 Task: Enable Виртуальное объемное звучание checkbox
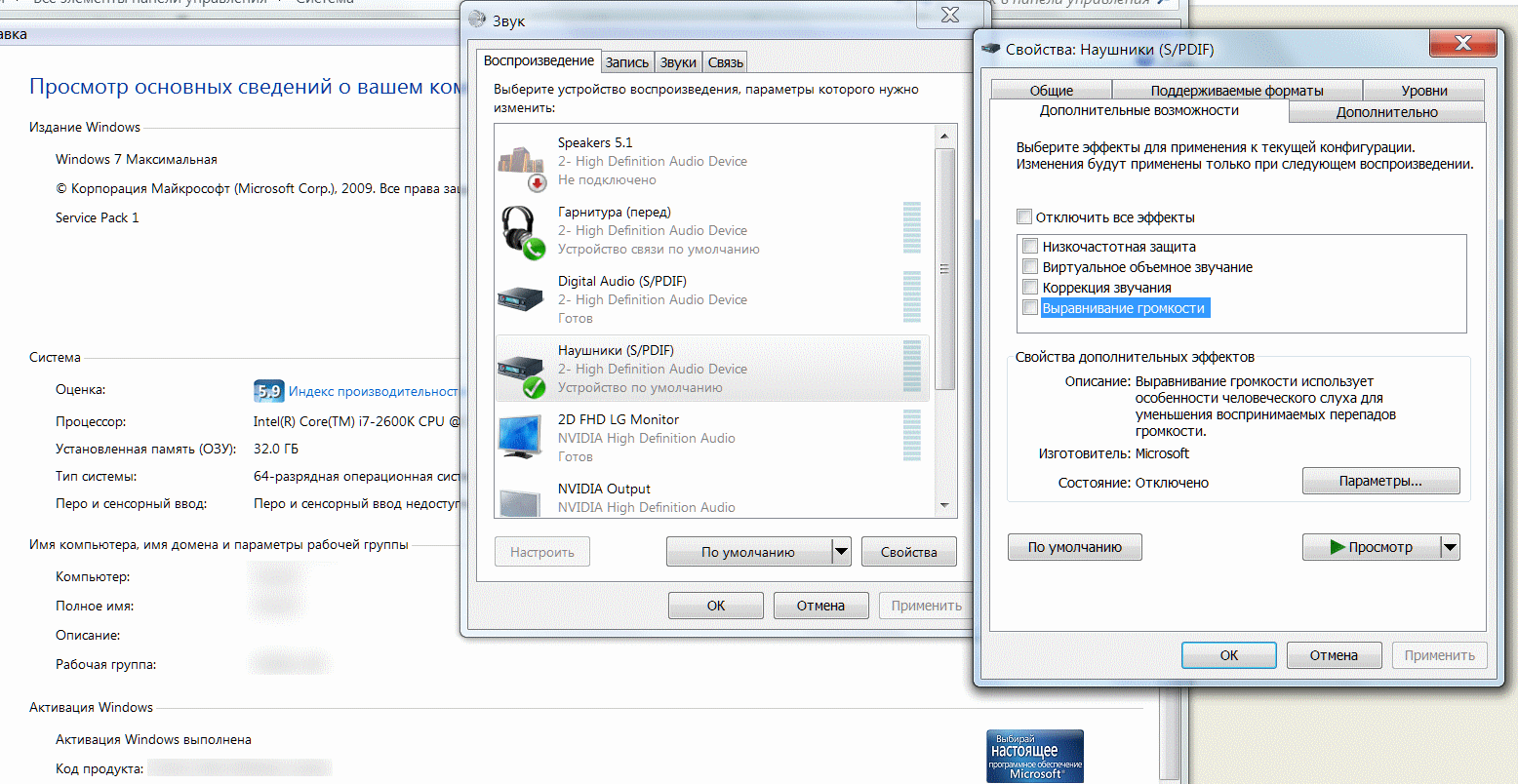1029,267
